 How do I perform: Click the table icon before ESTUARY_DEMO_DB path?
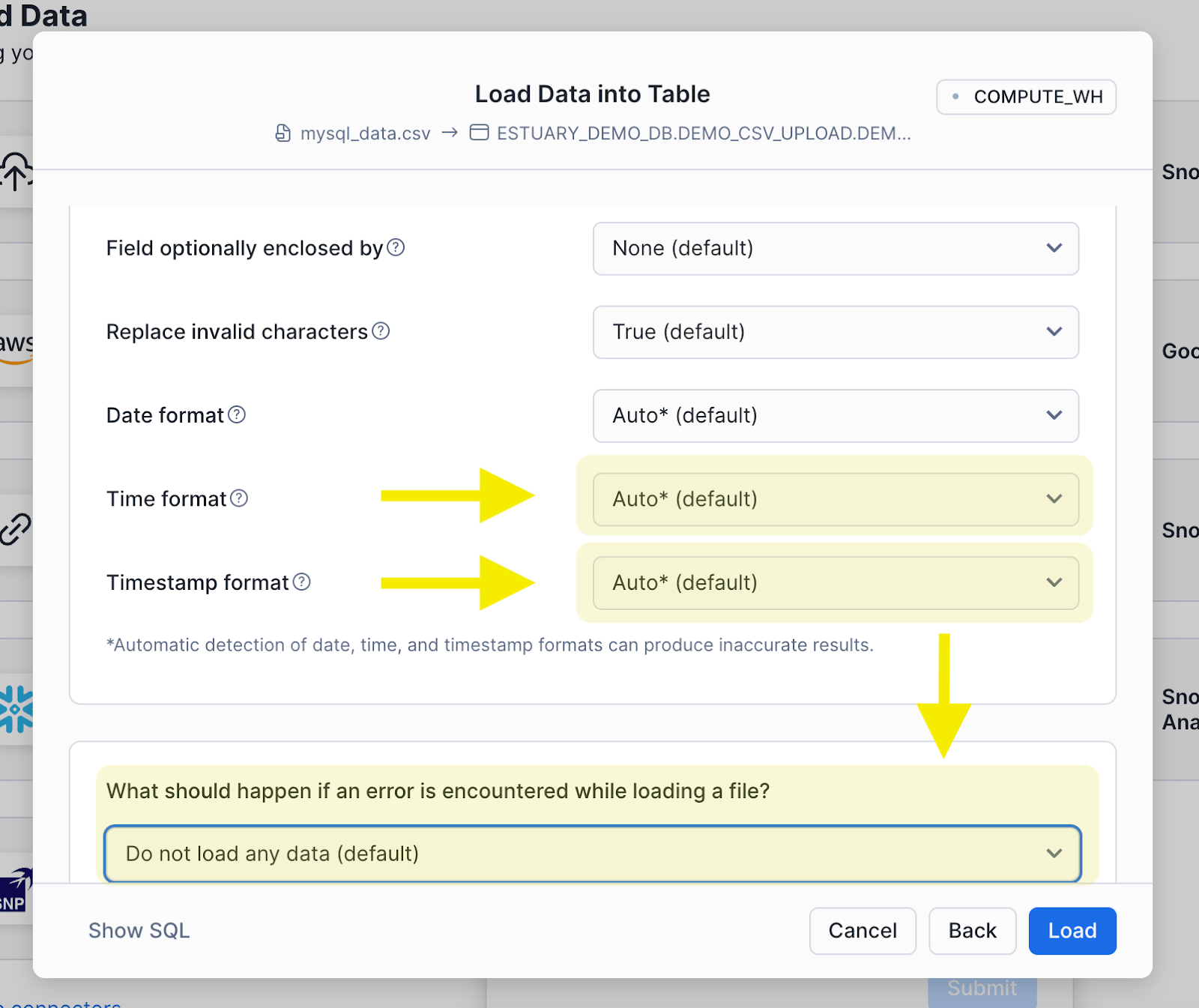pos(479,133)
